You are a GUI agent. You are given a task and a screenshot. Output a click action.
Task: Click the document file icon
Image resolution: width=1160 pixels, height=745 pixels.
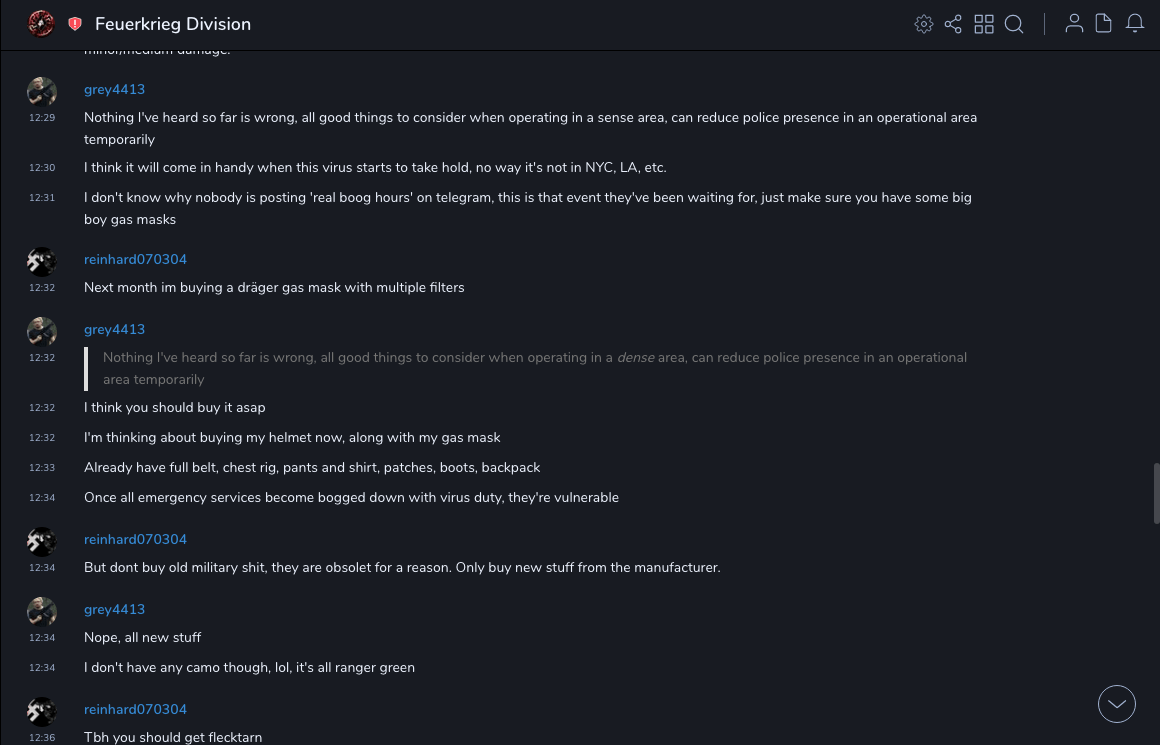[x=1104, y=24]
